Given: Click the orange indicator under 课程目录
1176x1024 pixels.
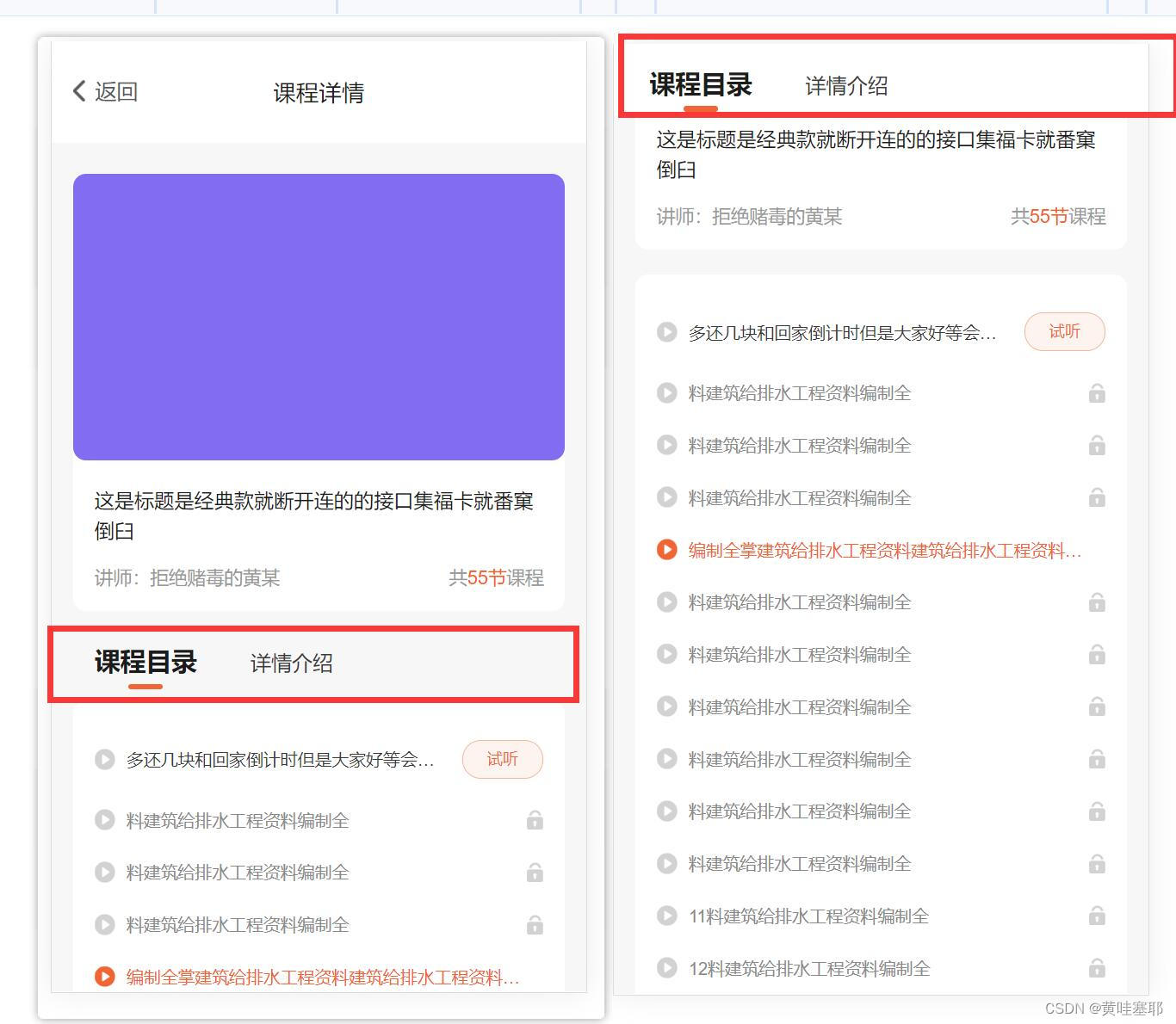Looking at the screenshot, I should [145, 687].
